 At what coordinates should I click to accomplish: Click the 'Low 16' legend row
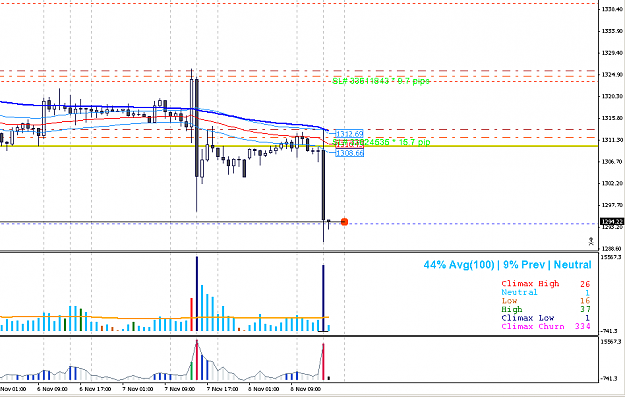(x=545, y=301)
